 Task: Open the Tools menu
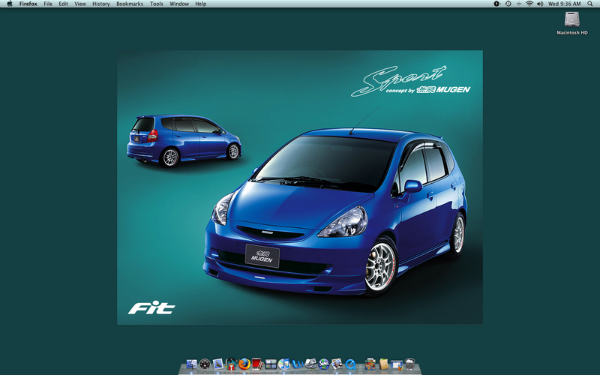click(x=157, y=4)
